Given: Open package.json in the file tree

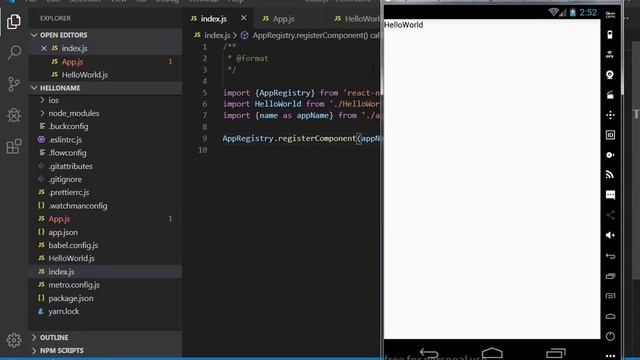Looking at the screenshot, I should tap(106, 298).
